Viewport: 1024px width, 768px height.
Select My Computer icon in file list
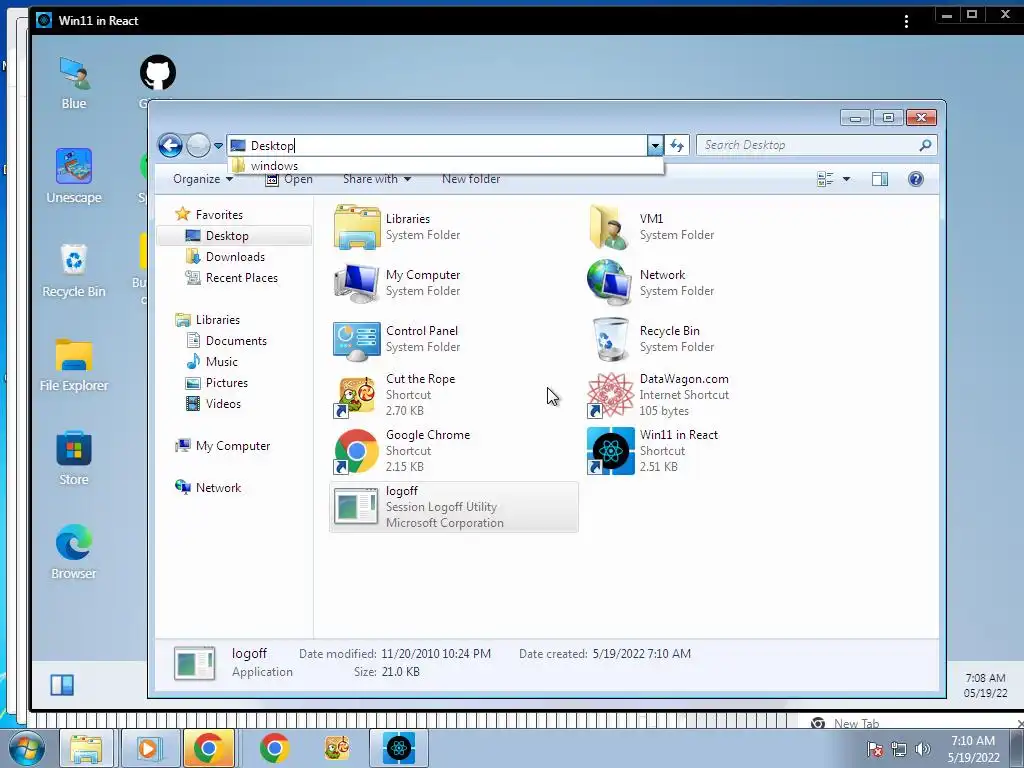coord(357,283)
